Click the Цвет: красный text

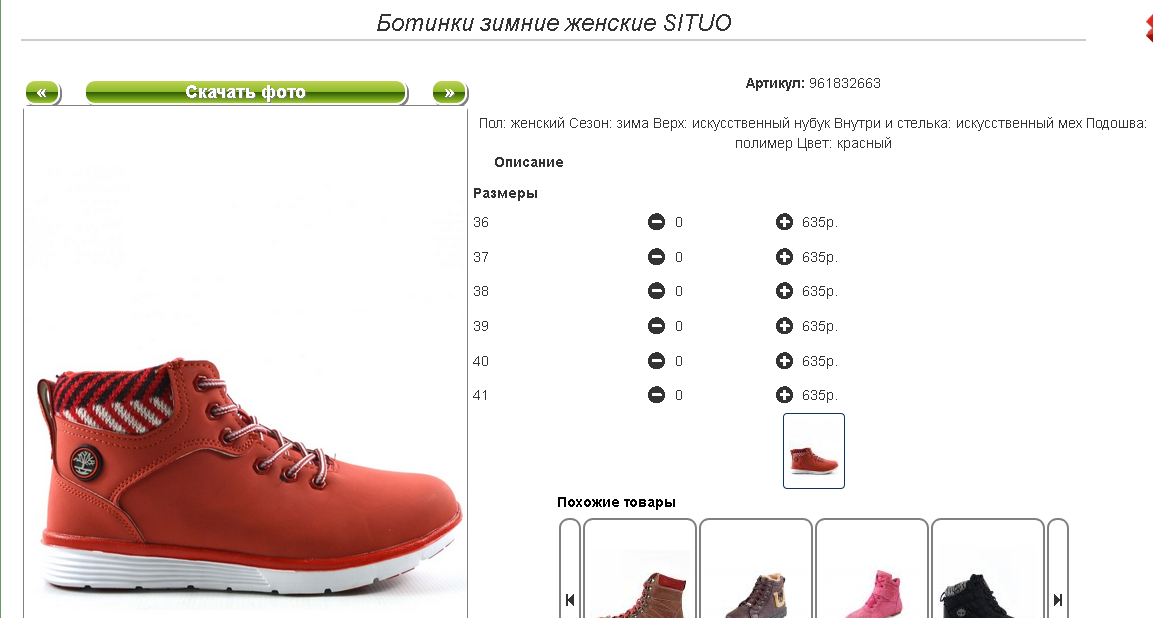coord(844,143)
